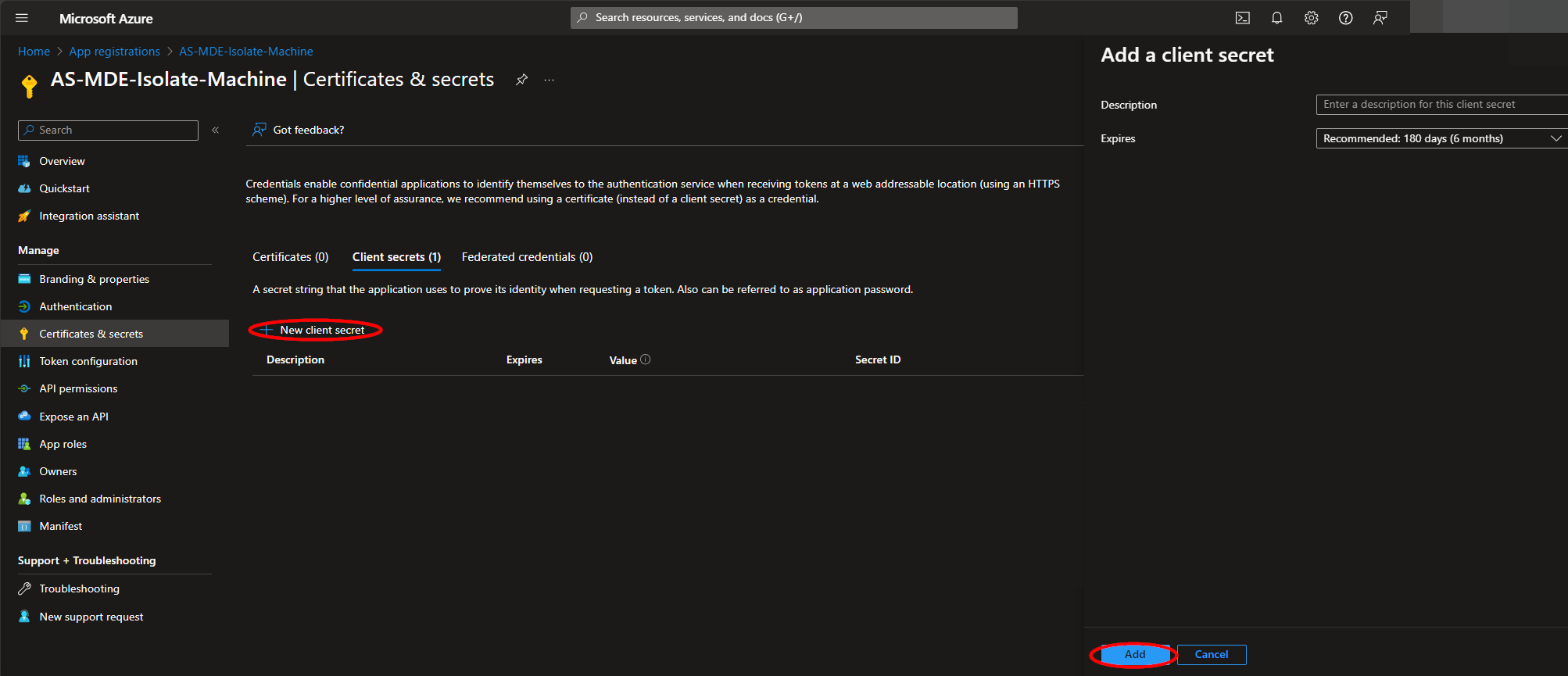Click the Troubleshooting wrench icon
The width and height of the screenshot is (1568, 676).
[x=24, y=588]
